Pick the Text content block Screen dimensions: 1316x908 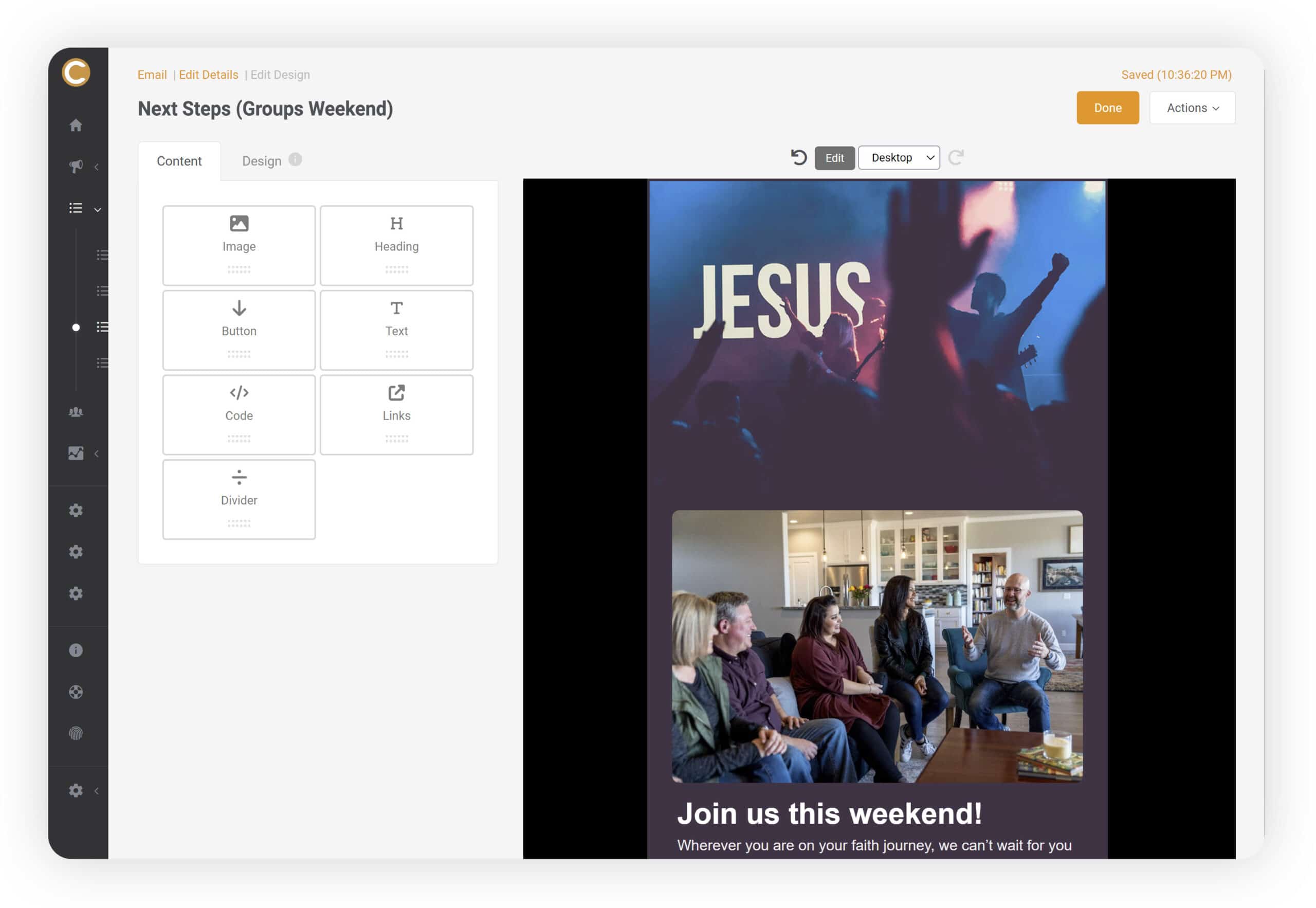tap(397, 331)
